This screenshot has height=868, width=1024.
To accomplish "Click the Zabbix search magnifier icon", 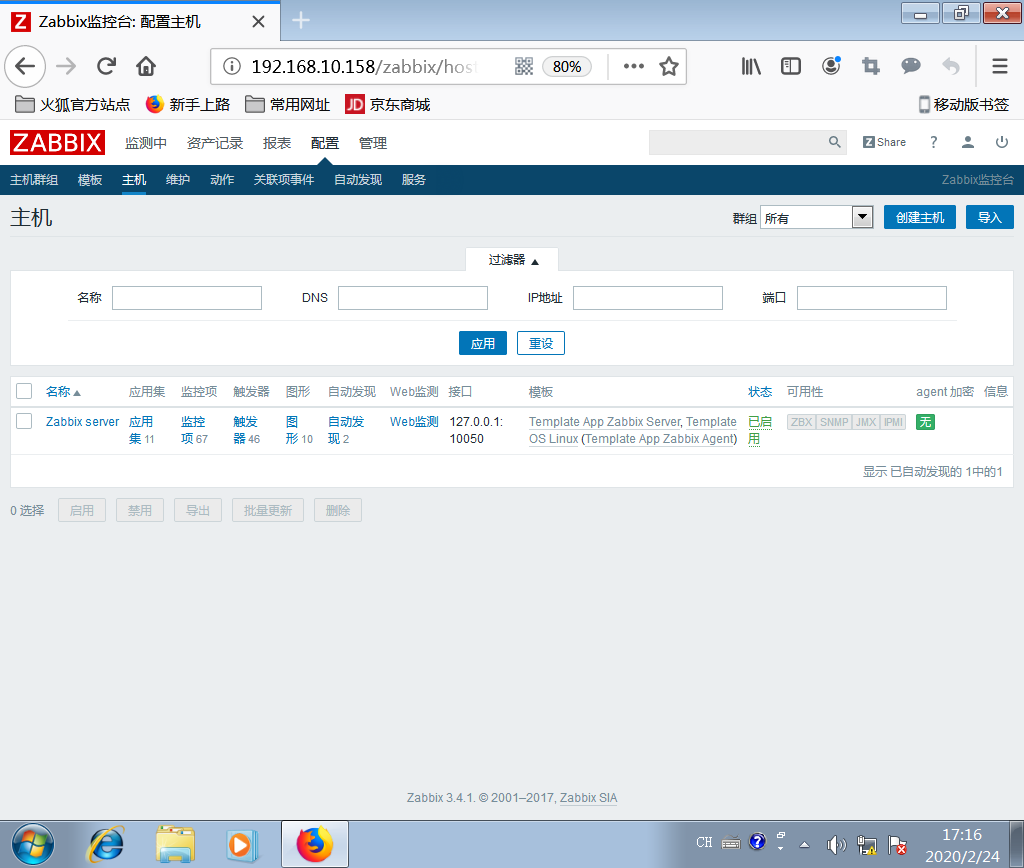I will (x=835, y=142).
